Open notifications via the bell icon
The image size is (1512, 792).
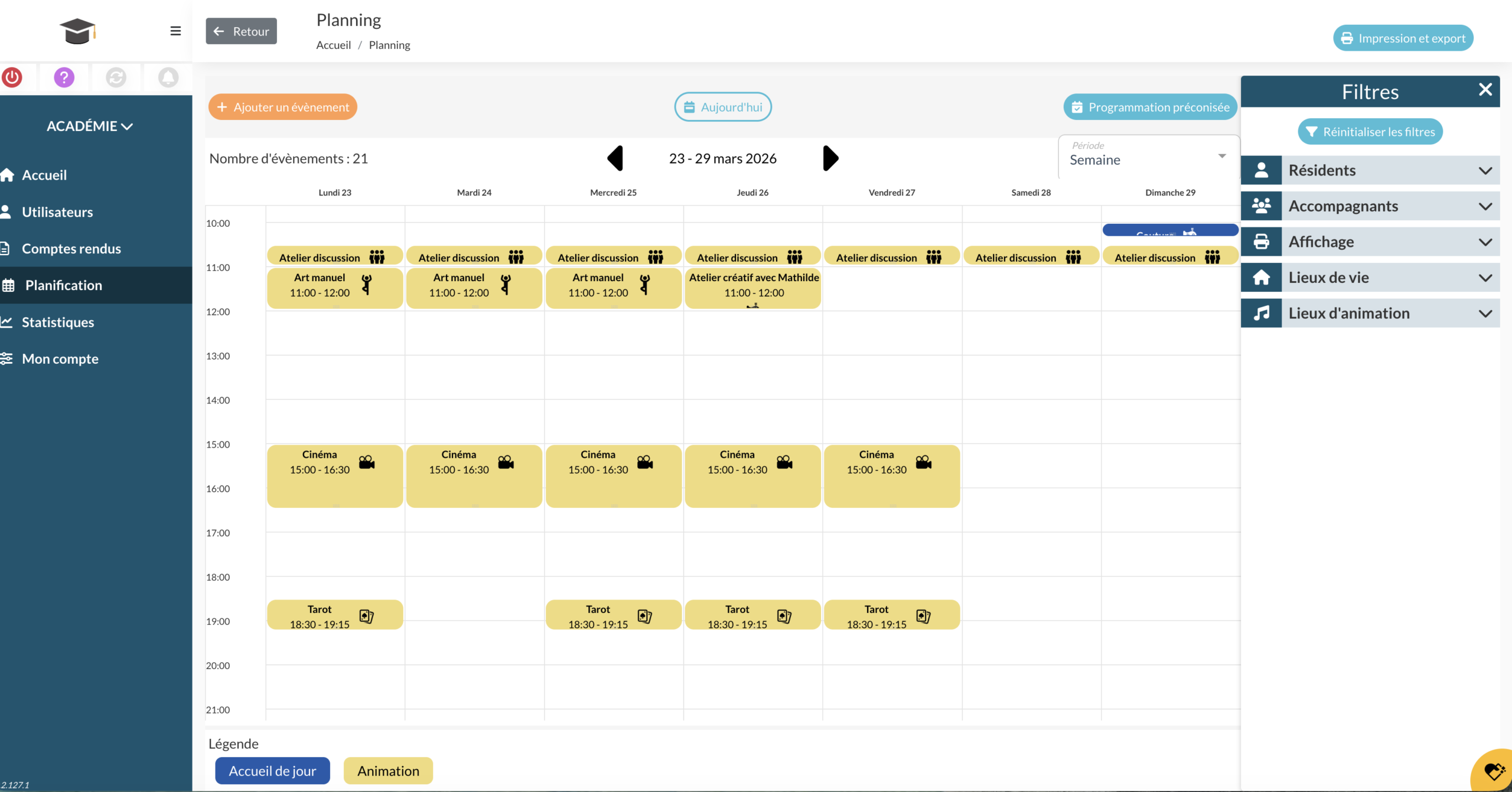[167, 77]
